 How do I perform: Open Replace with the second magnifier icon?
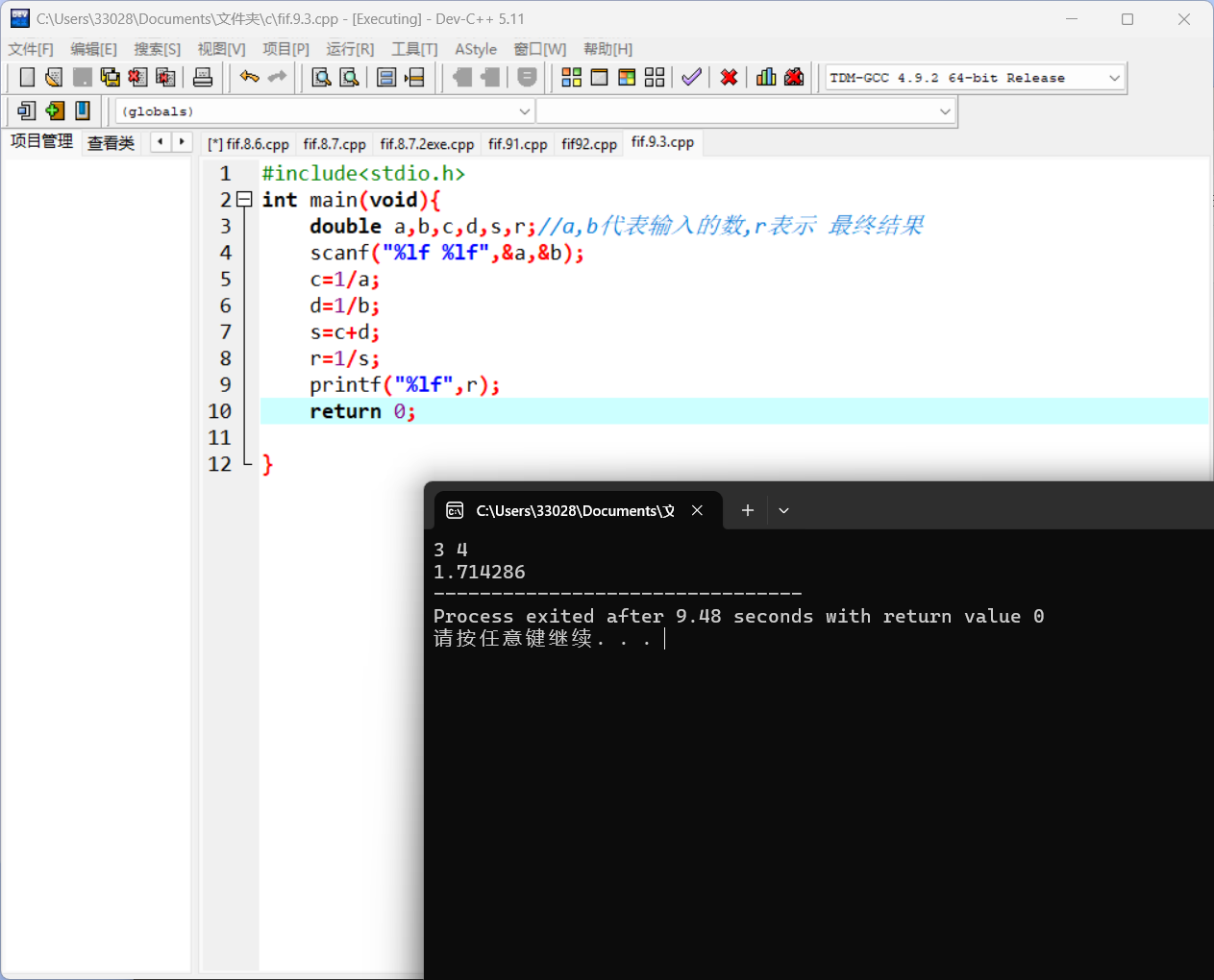coord(350,78)
